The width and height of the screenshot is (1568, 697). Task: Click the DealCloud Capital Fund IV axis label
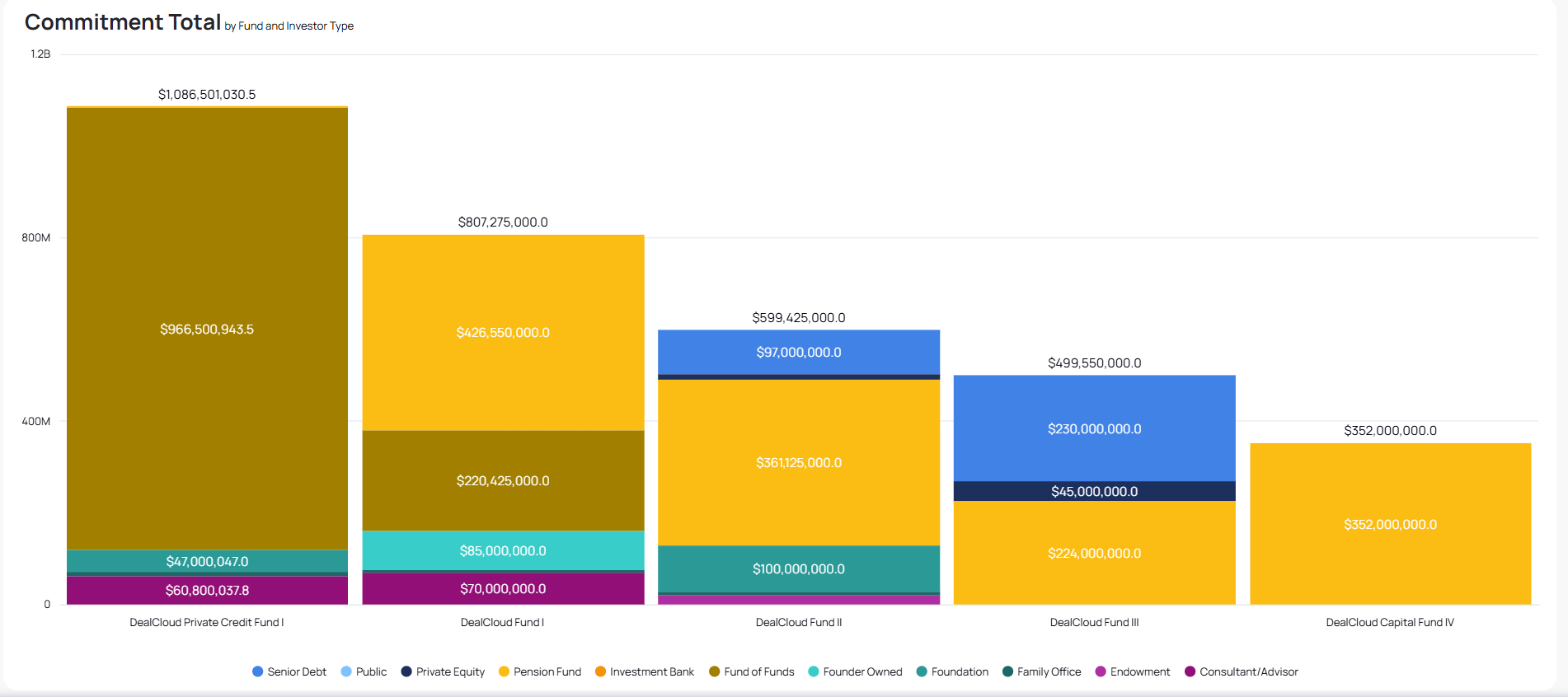(1391, 623)
